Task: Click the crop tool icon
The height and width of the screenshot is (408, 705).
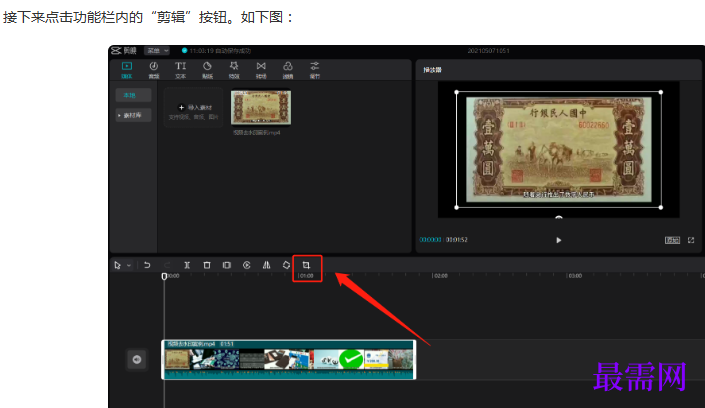Action: 306,265
